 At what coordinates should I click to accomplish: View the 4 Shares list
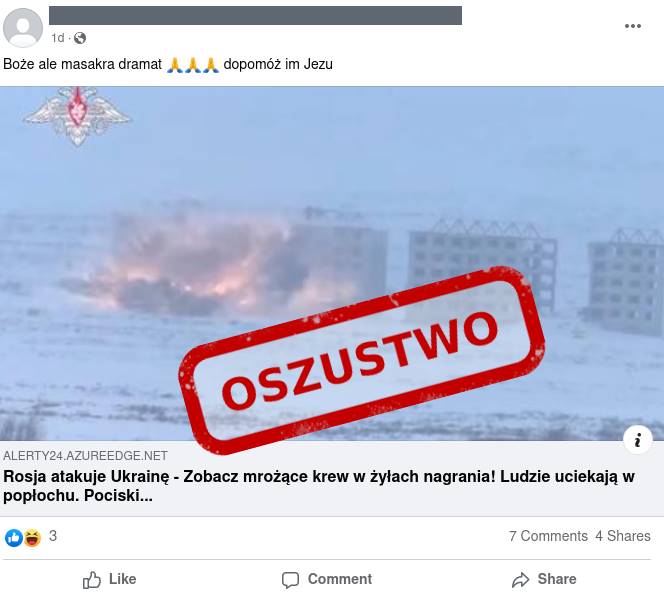(622, 536)
